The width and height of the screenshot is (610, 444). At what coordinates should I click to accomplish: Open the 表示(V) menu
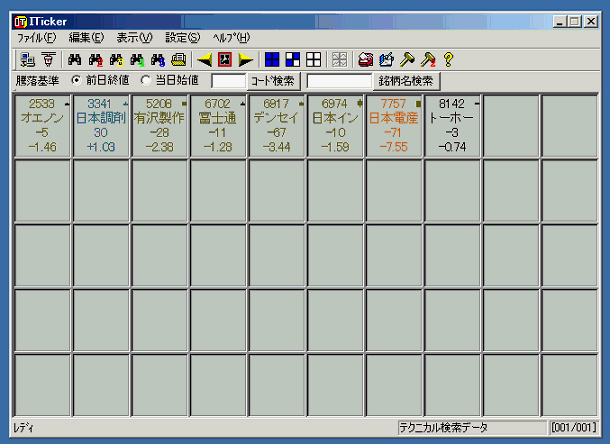click(135, 38)
